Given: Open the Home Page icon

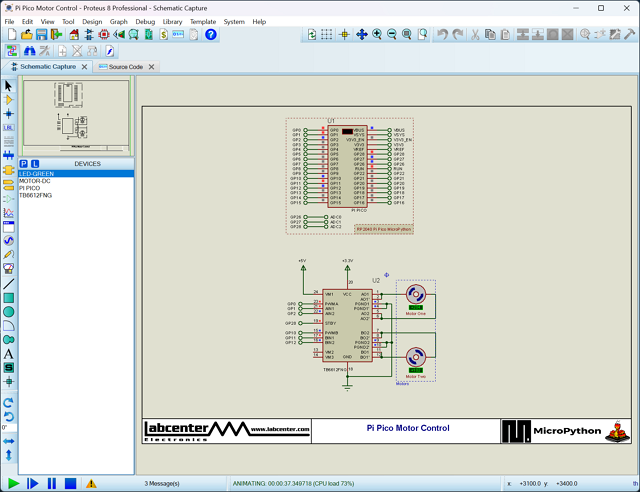Looking at the screenshot, I should (74, 34).
